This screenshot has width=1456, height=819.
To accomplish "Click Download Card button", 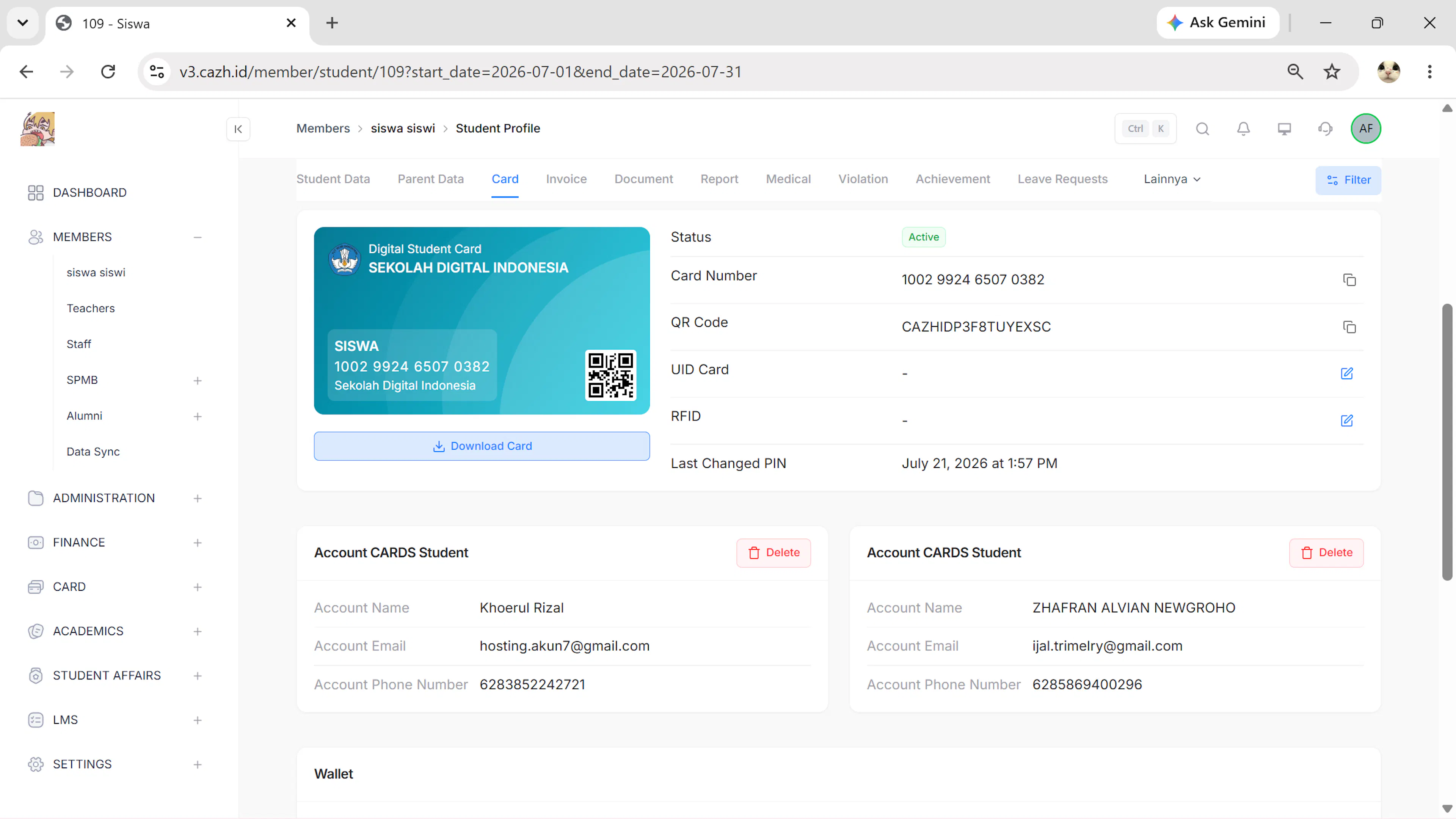I will point(482,447).
